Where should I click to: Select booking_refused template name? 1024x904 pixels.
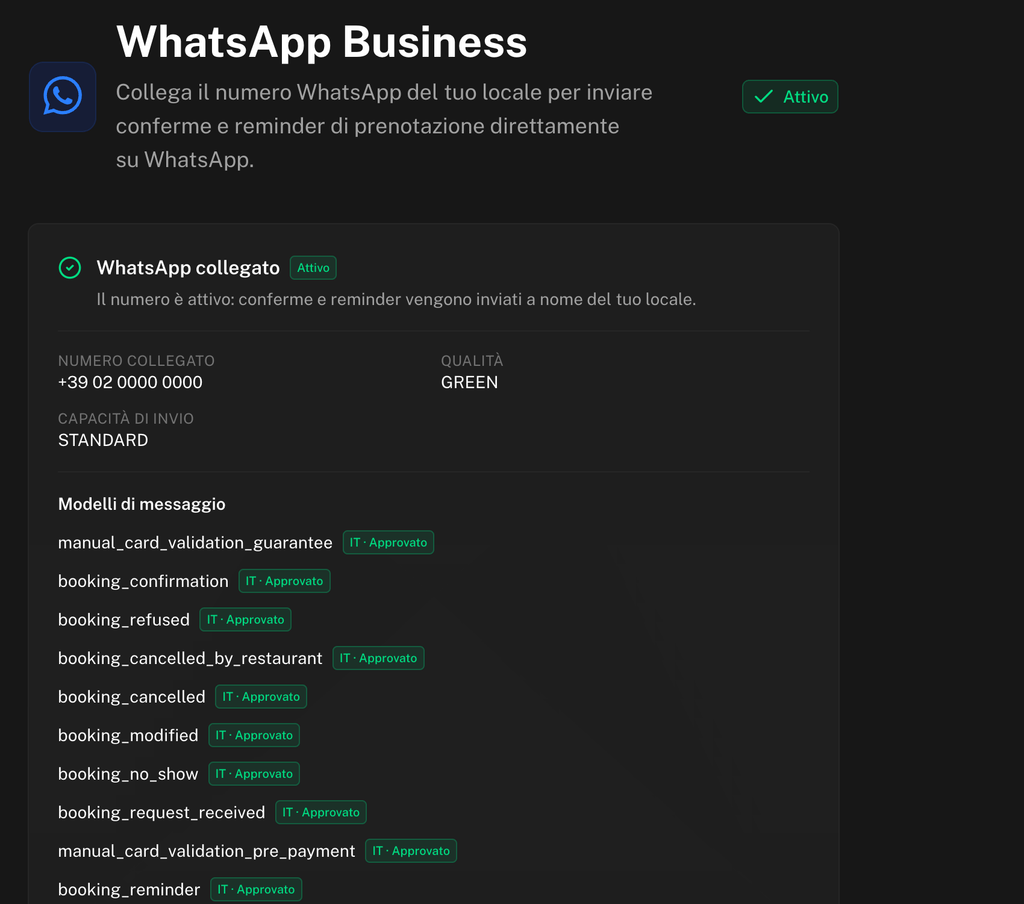tap(123, 620)
